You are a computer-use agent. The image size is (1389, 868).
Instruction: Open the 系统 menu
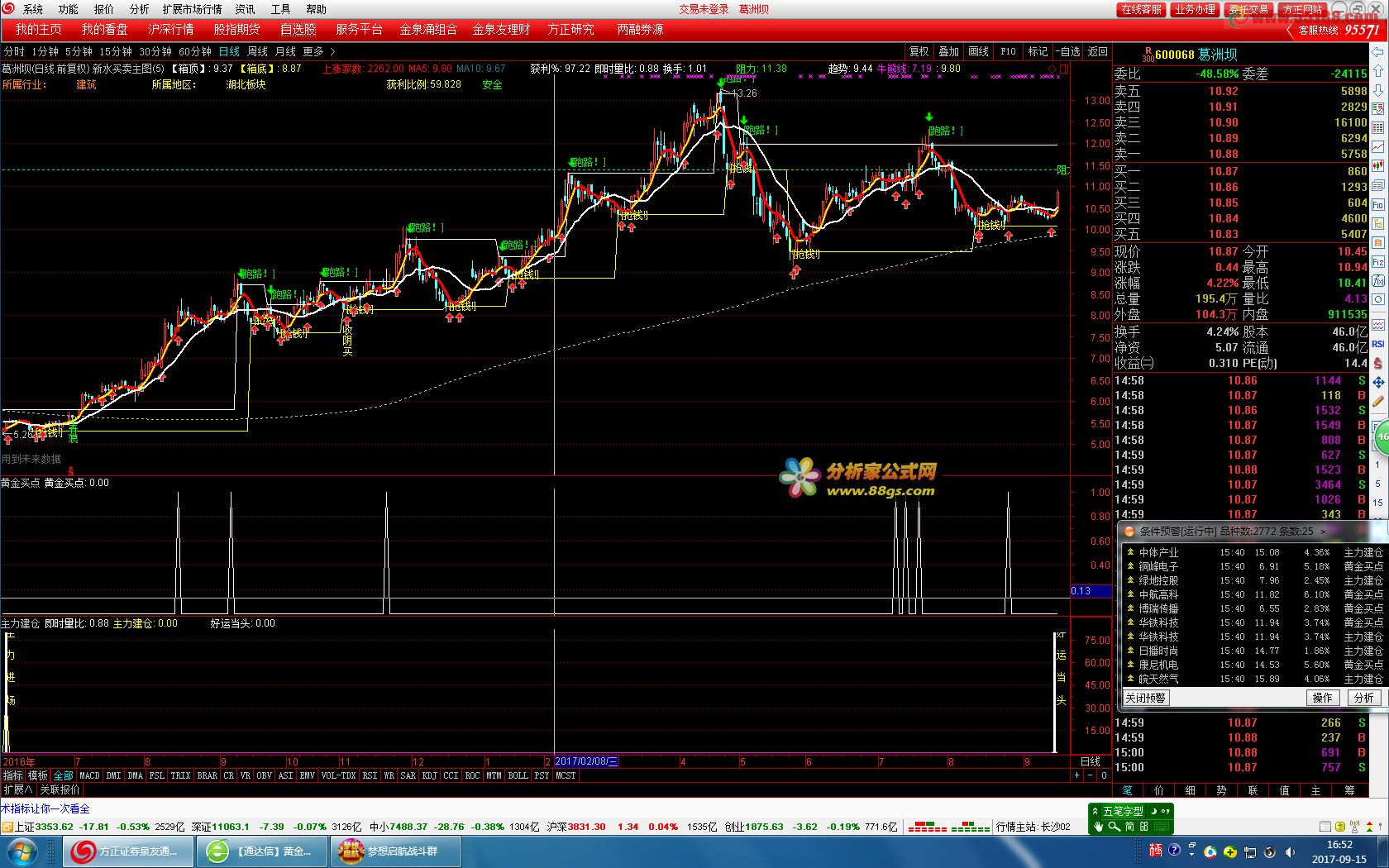tap(33, 9)
